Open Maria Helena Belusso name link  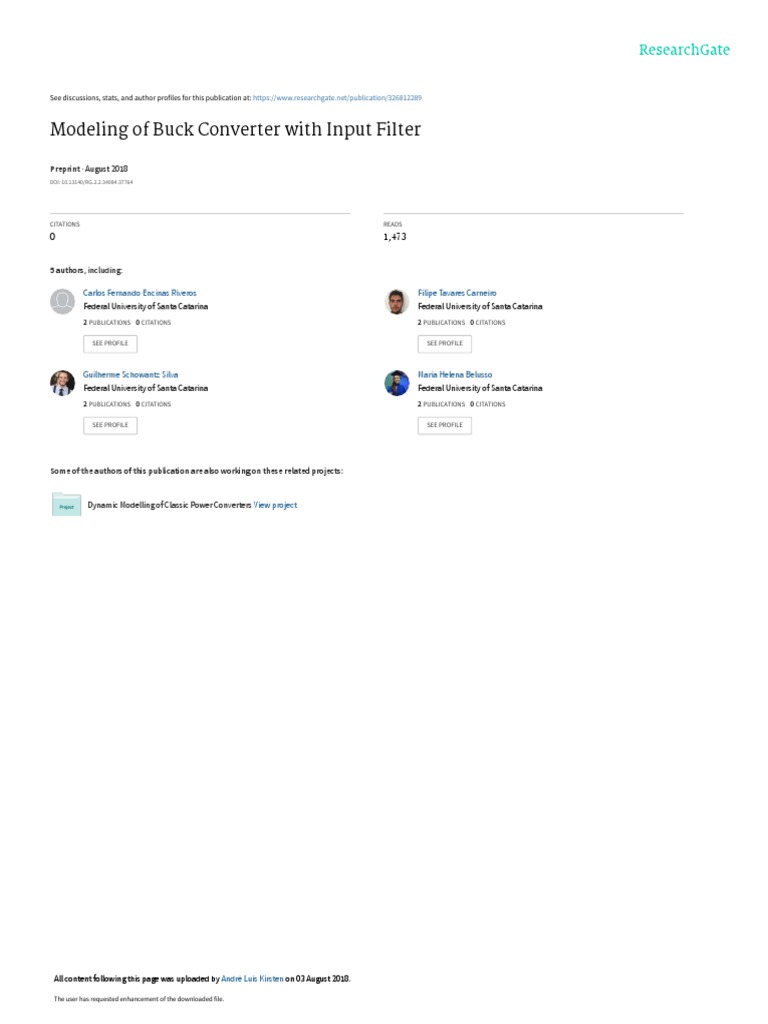point(455,375)
